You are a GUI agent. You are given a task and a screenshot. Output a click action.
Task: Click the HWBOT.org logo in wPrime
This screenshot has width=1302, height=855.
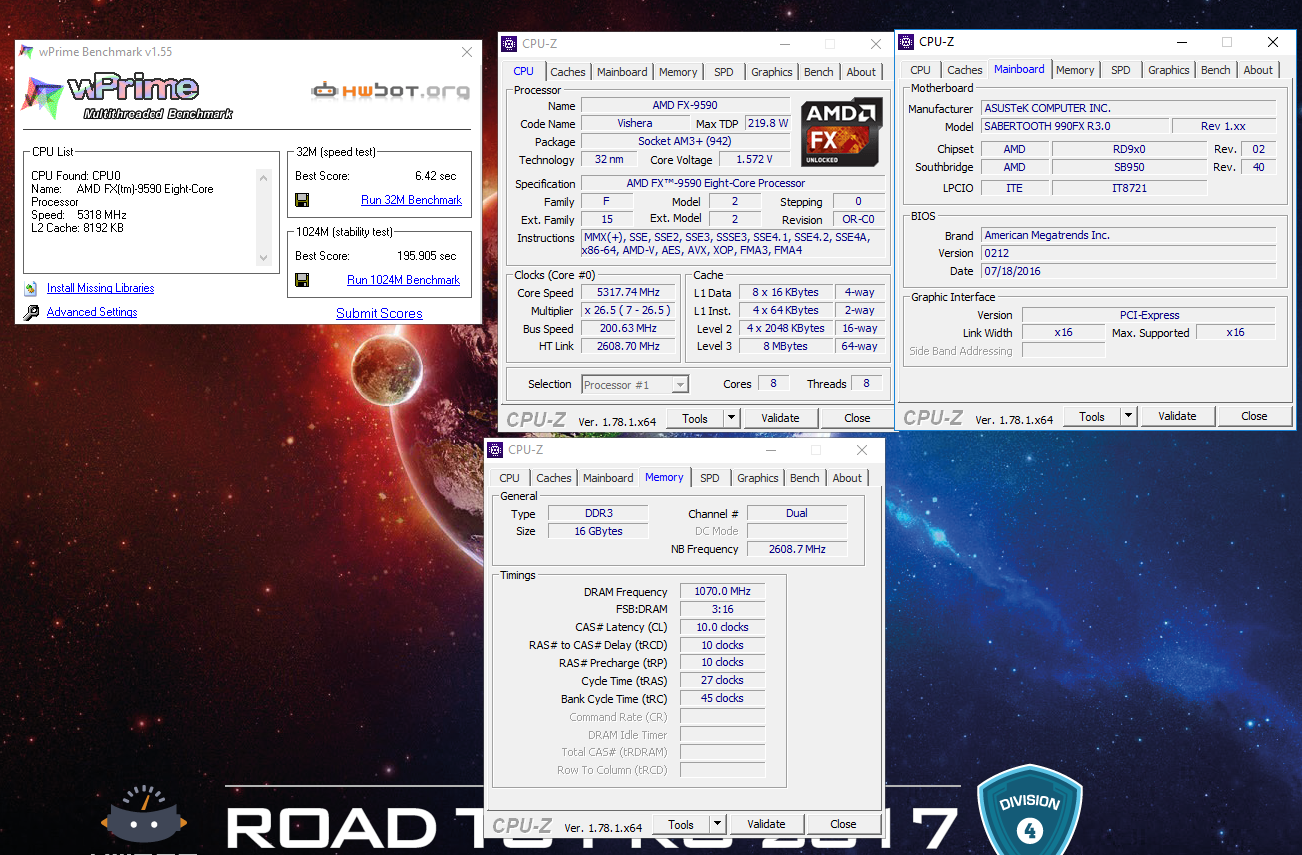[390, 91]
